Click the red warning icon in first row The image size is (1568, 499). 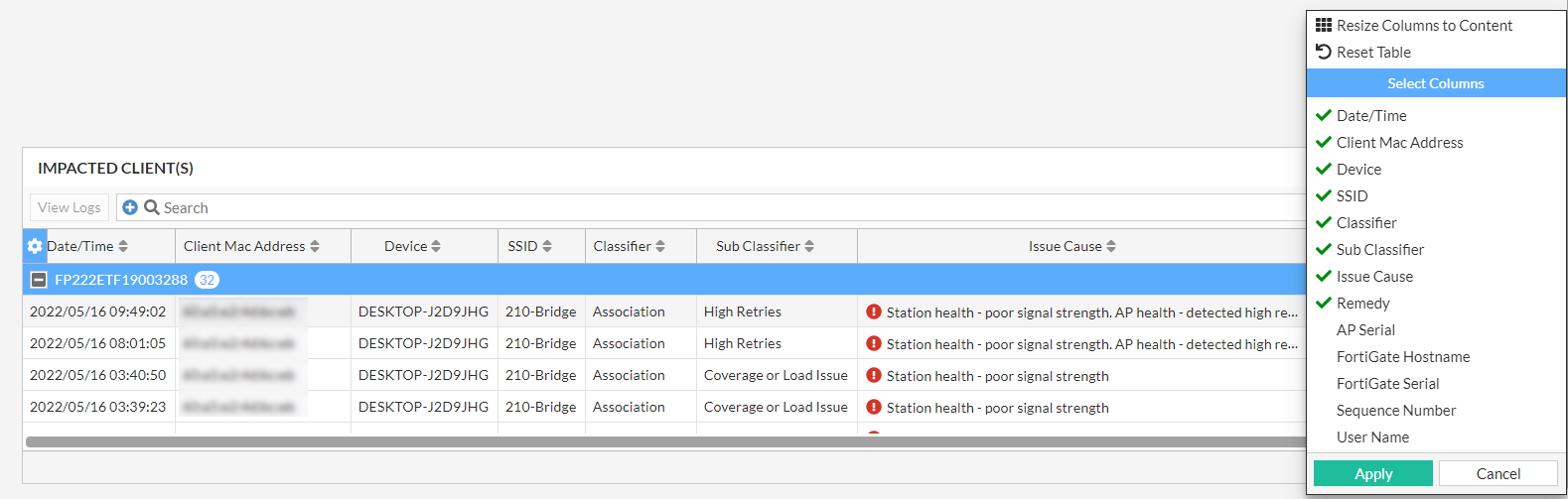point(874,312)
